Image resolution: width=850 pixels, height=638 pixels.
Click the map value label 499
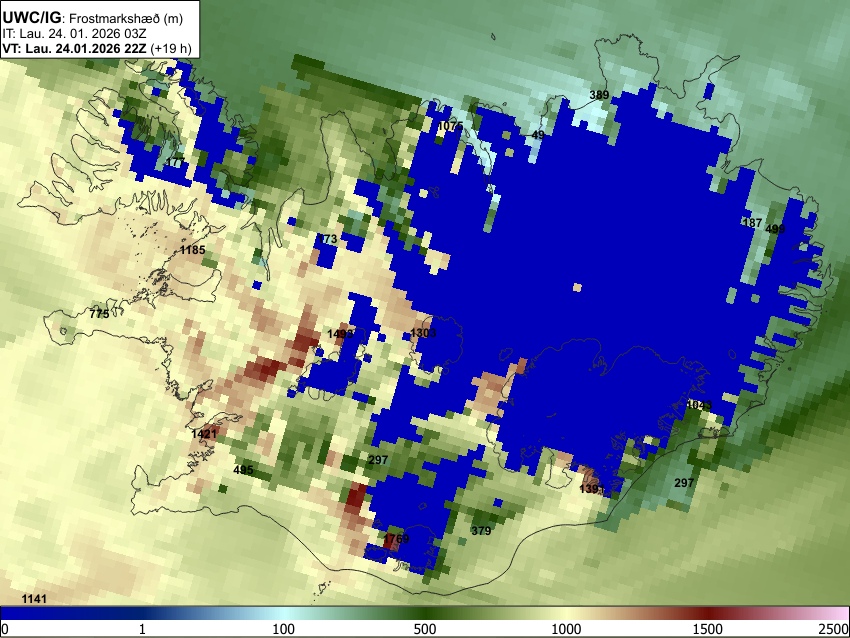point(775,229)
